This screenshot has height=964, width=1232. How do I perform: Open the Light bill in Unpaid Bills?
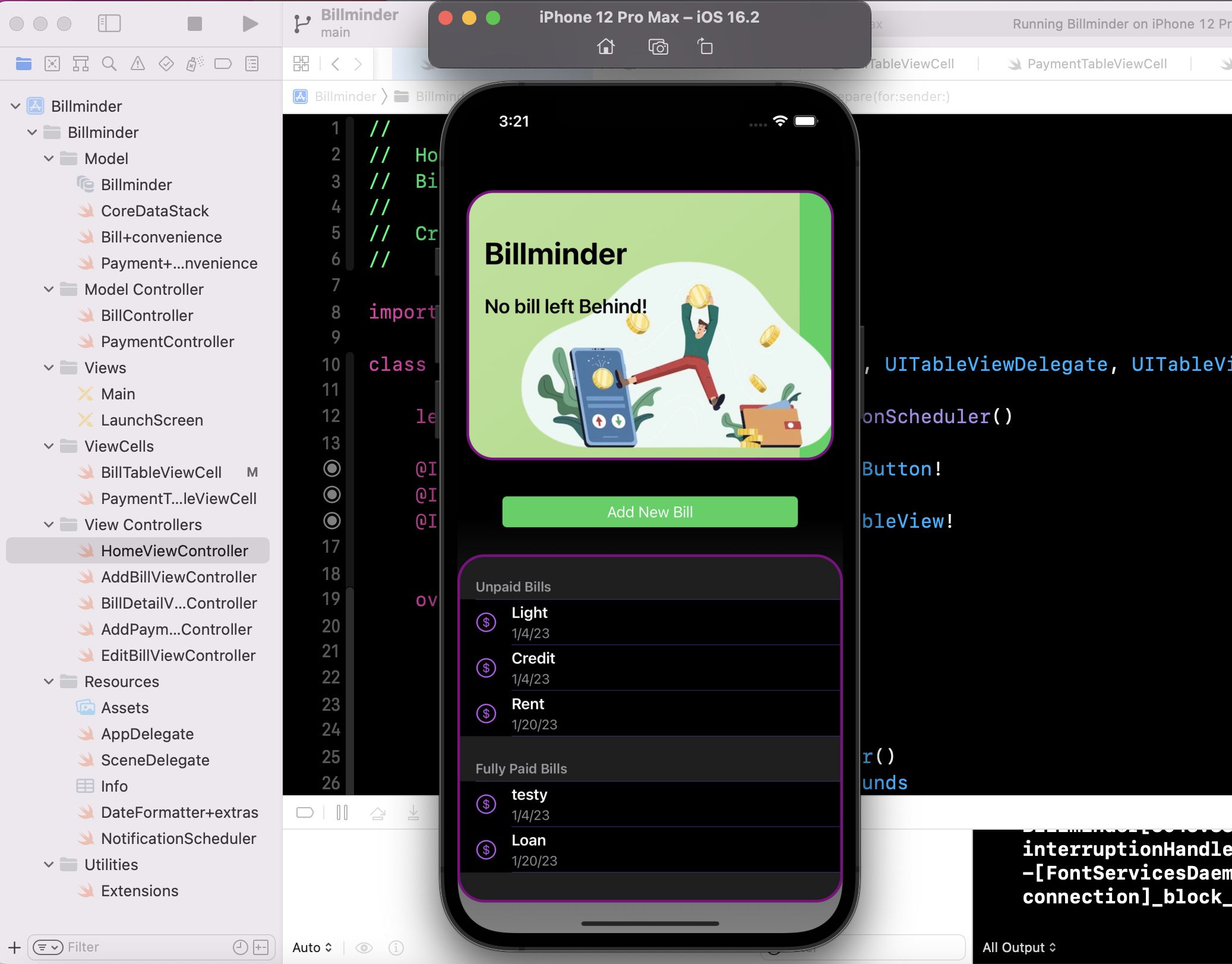(x=650, y=622)
